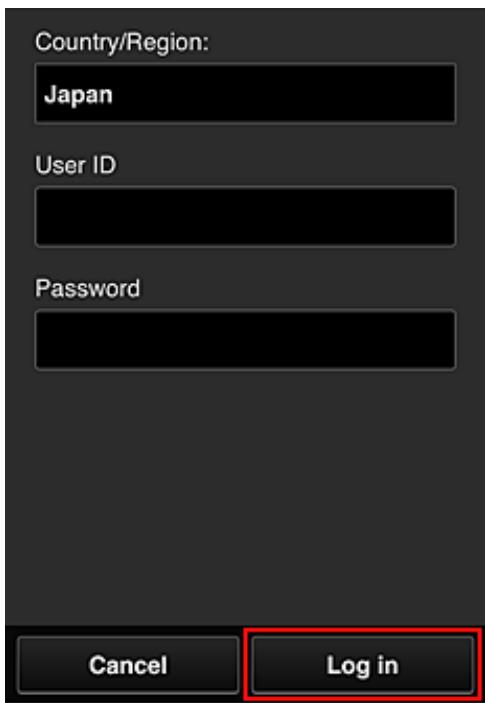Image resolution: width=485 pixels, height=703 pixels.
Task: Click the blank area below Password field
Action: pyautogui.click(x=246, y=498)
